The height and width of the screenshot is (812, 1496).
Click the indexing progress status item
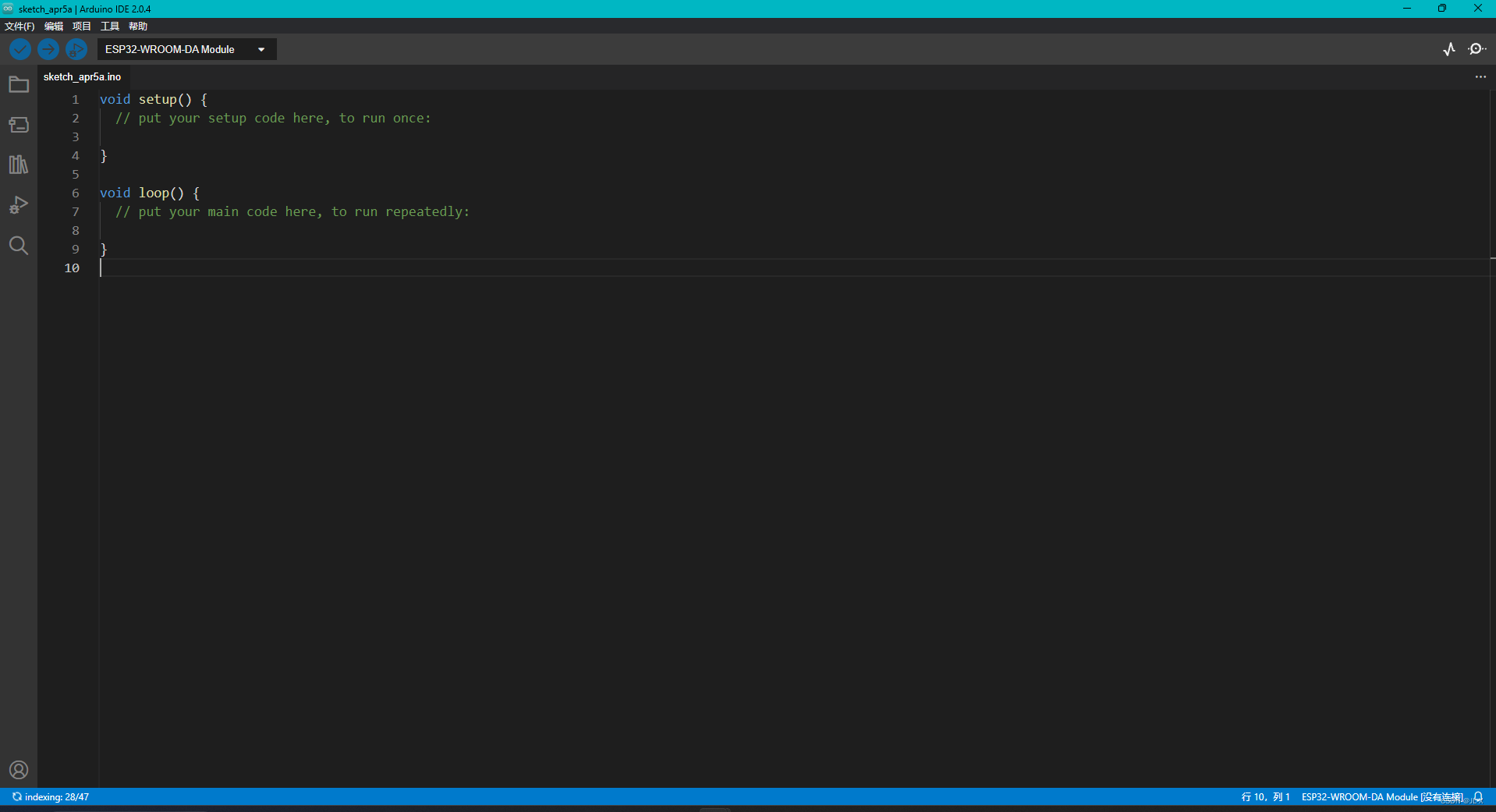pyautogui.click(x=51, y=797)
